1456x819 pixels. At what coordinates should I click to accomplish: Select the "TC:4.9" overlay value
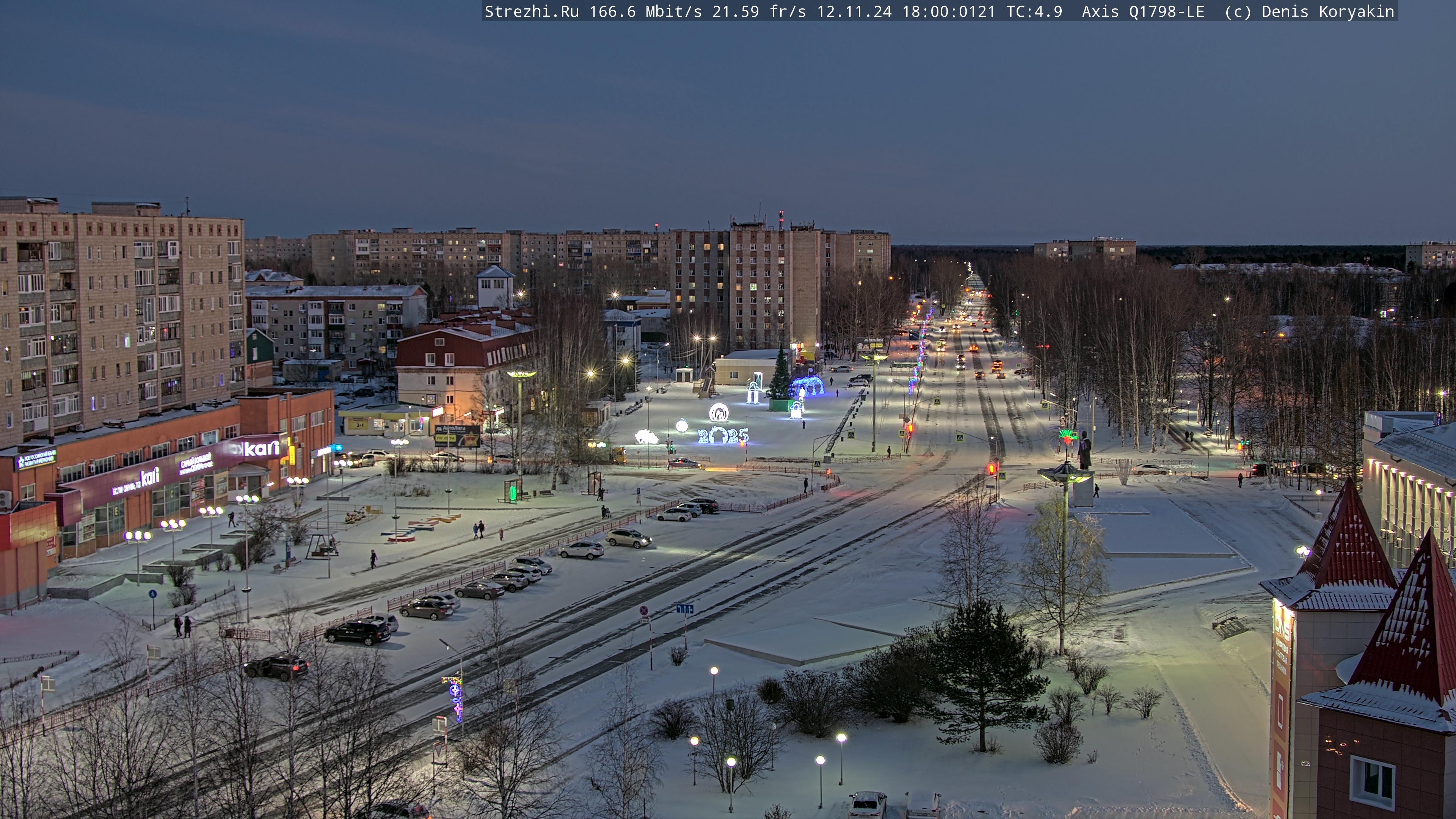pos(1034,11)
